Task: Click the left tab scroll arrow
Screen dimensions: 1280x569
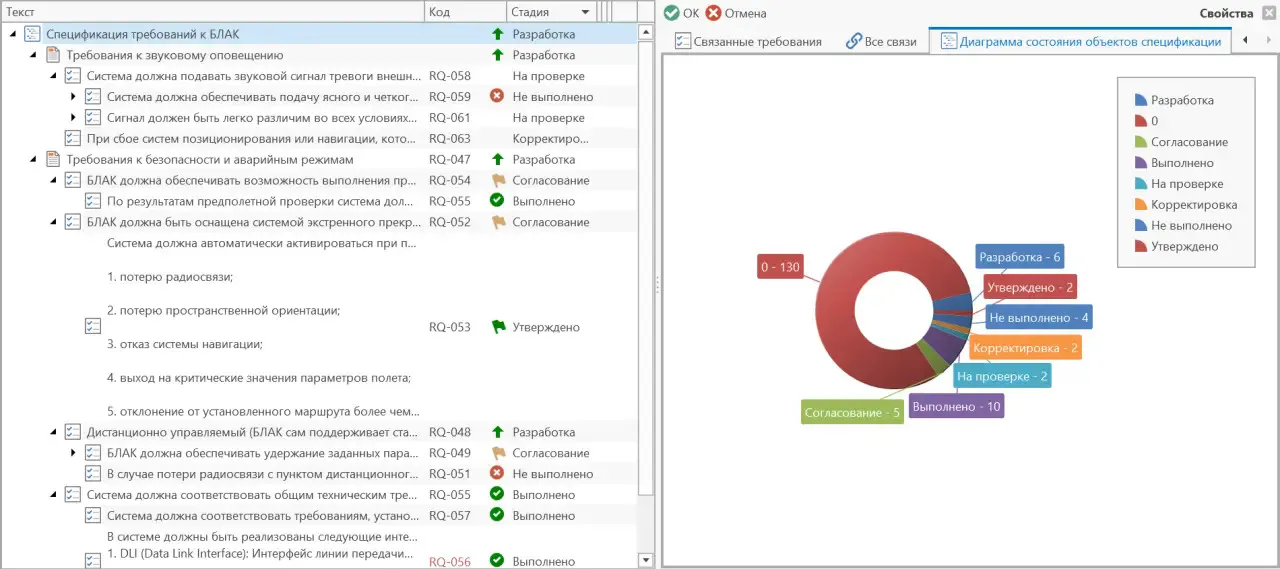Action: [x=1243, y=41]
